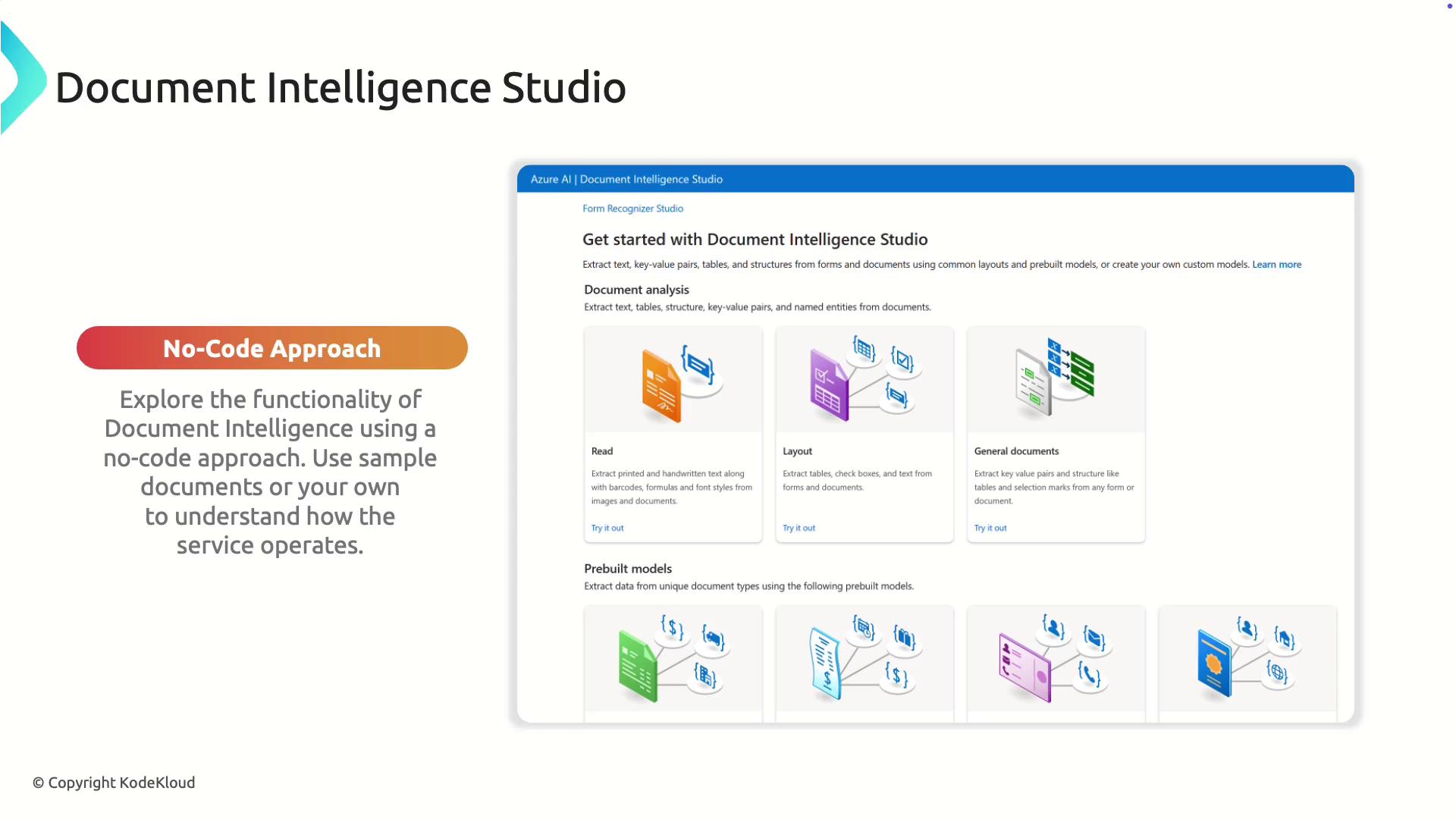Image resolution: width=1456 pixels, height=819 pixels.
Task: Click the Learn more link
Action: [x=1276, y=265]
